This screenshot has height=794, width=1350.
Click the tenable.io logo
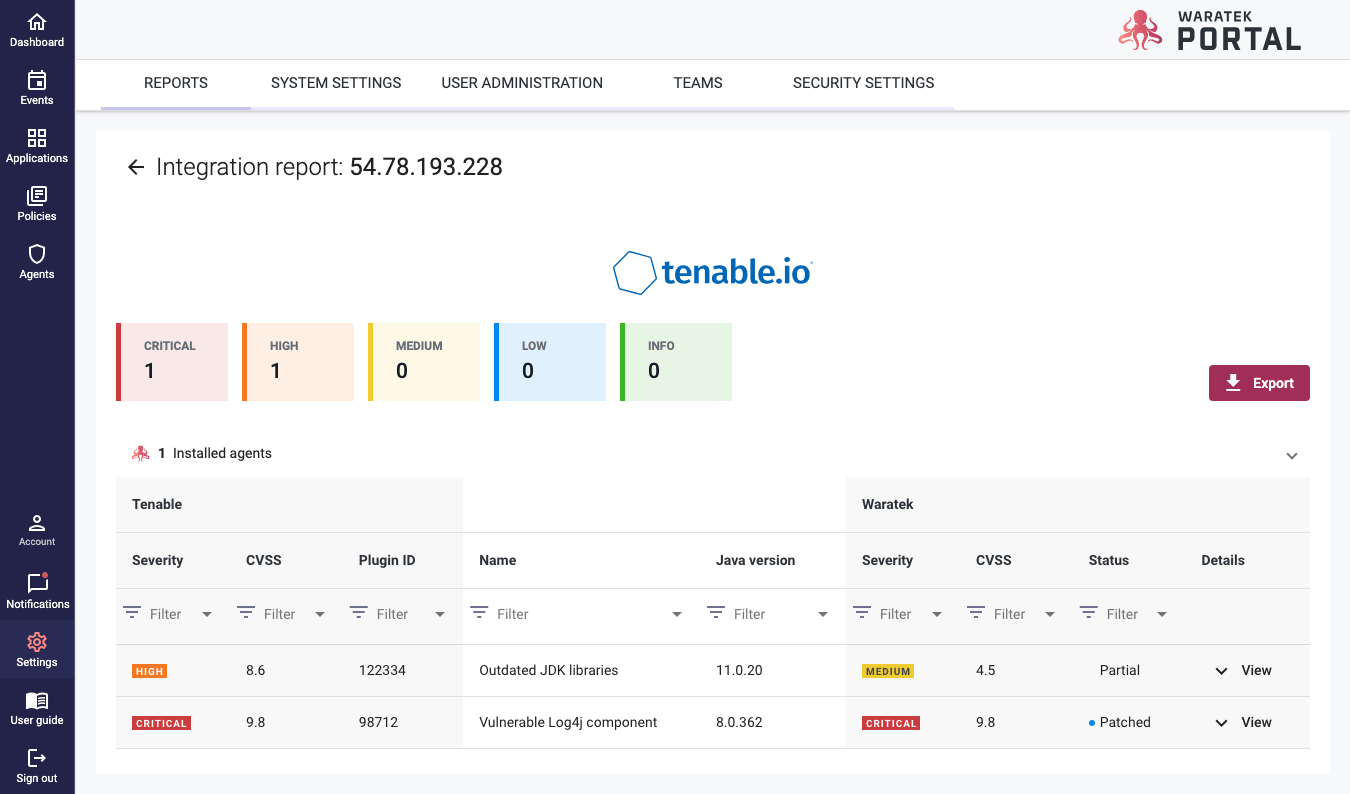[x=712, y=272]
